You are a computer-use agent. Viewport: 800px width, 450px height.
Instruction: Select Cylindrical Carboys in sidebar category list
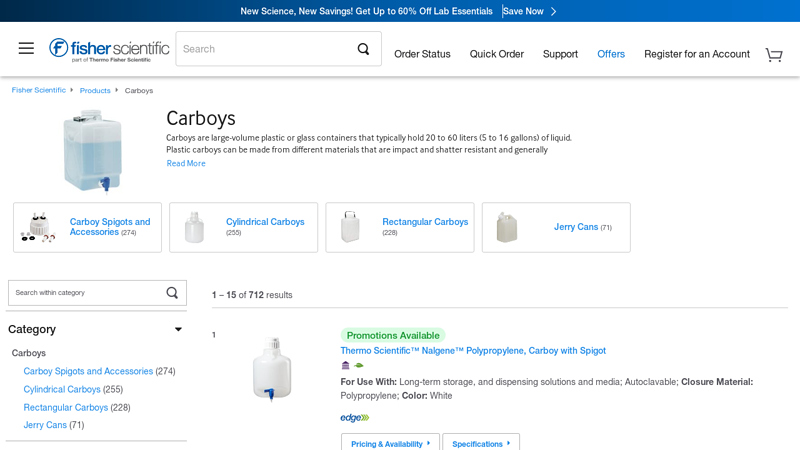pyautogui.click(x=62, y=389)
